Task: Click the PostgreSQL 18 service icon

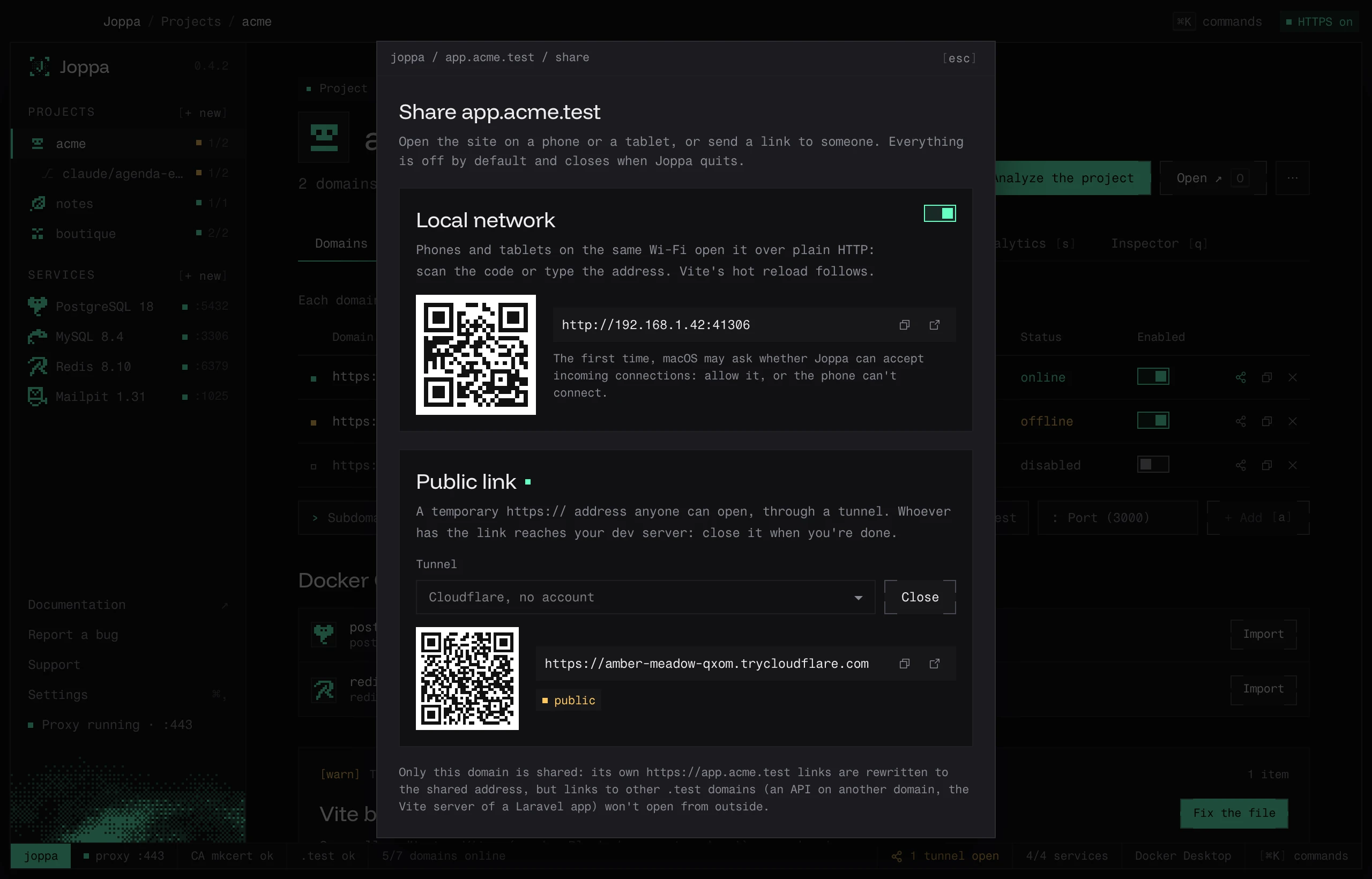Action: pos(38,307)
